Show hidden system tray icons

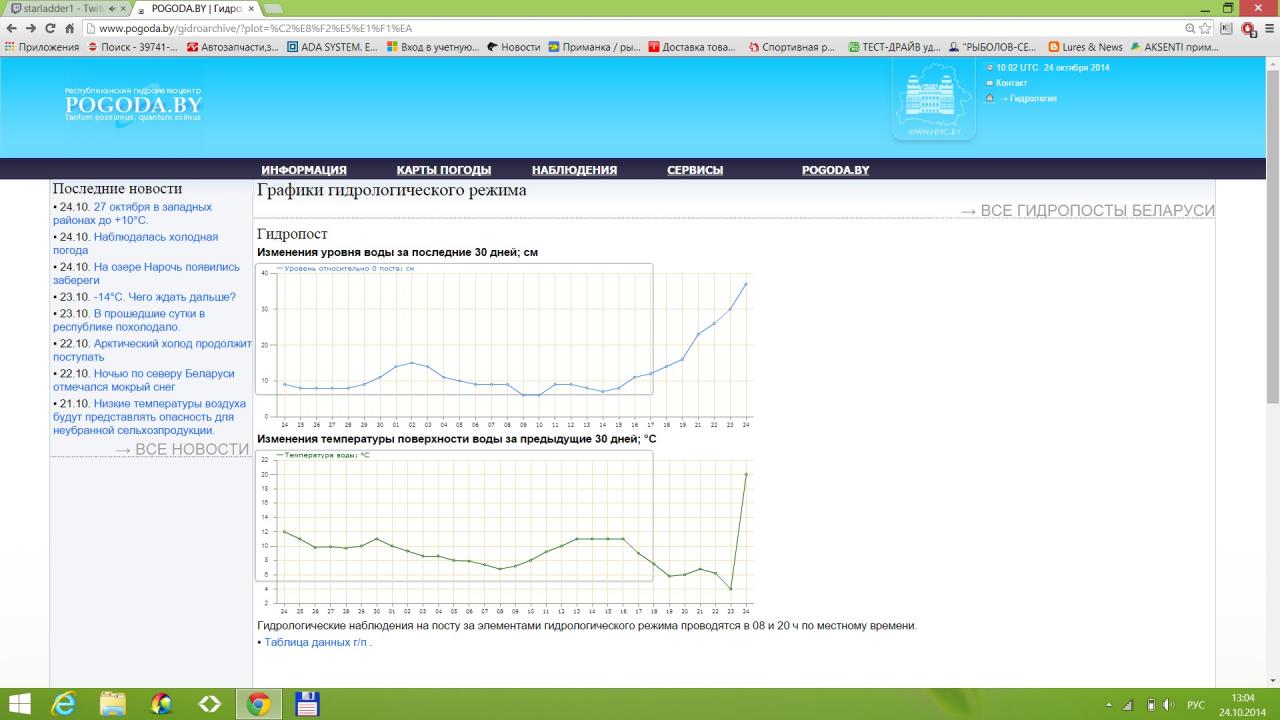[x=1108, y=705]
